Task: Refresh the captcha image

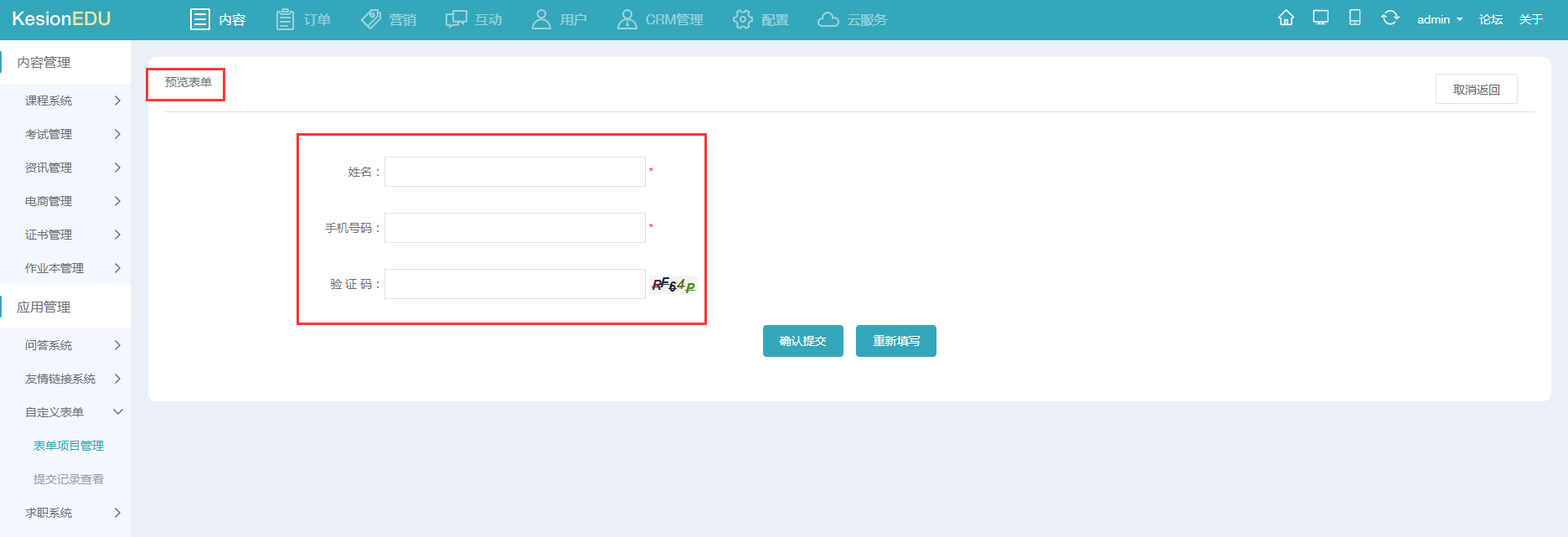Action: click(x=673, y=285)
